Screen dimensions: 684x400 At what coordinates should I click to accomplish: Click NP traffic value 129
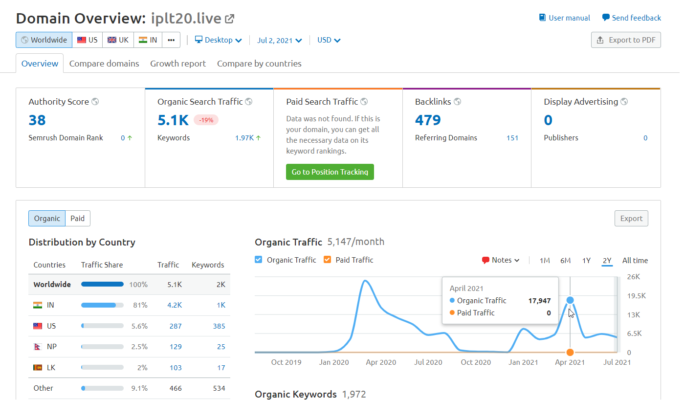(176, 347)
